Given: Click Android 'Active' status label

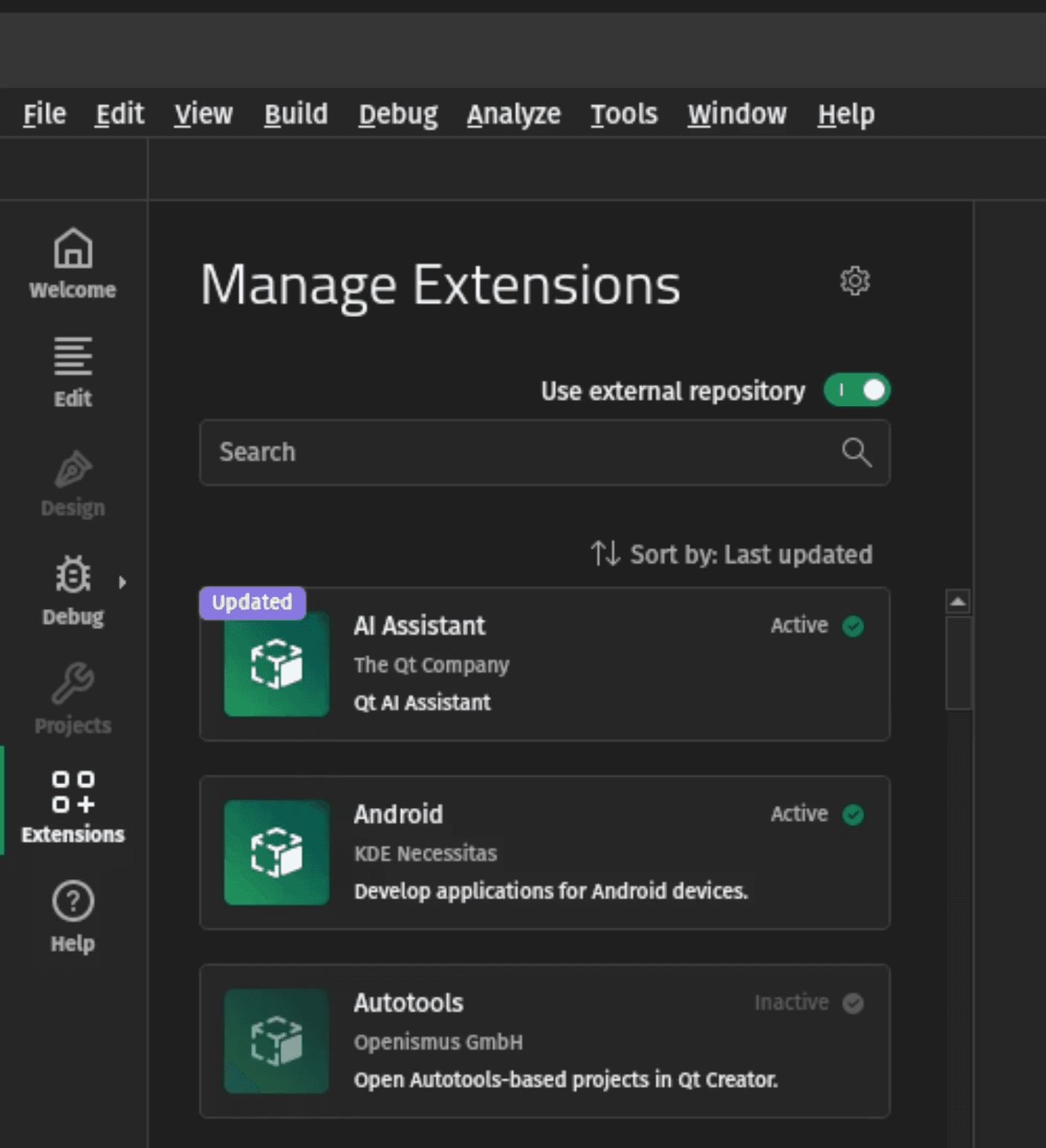Looking at the screenshot, I should (x=799, y=815).
